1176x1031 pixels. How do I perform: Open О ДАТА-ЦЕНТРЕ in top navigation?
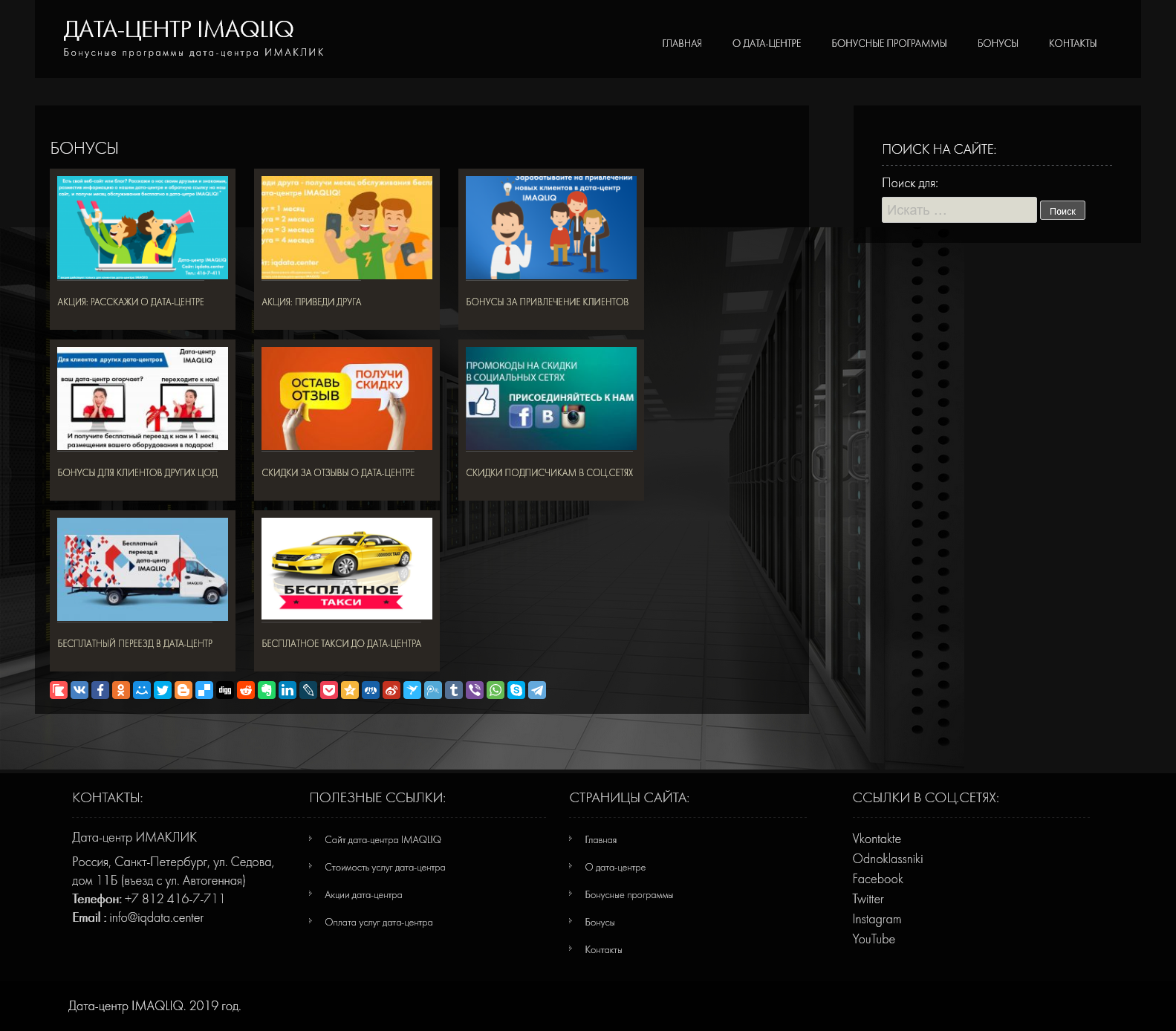pos(767,43)
